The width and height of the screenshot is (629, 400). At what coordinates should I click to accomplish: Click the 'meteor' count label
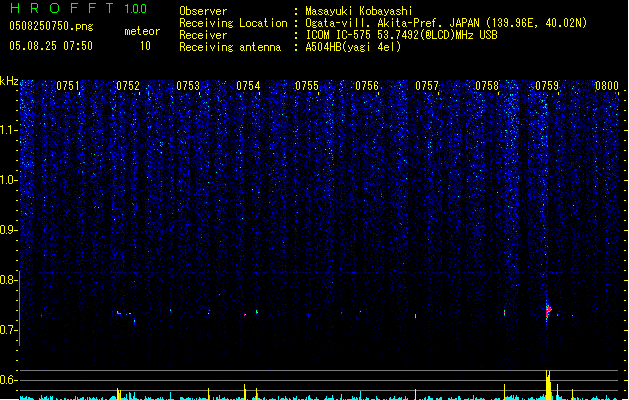[x=142, y=31]
